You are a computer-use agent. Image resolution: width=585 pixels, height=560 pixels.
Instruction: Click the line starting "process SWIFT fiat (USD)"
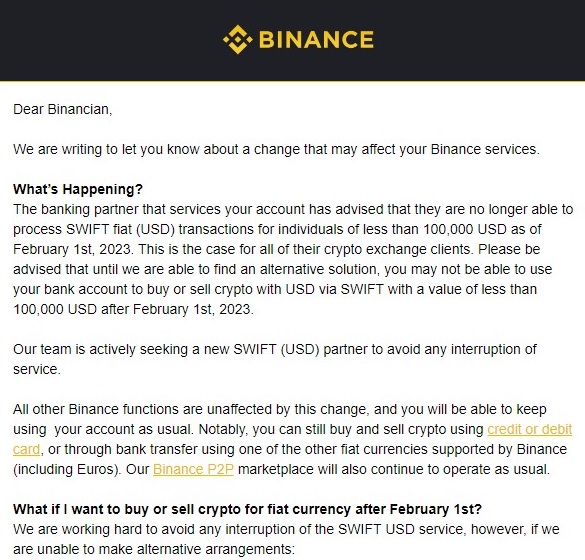click(277, 229)
